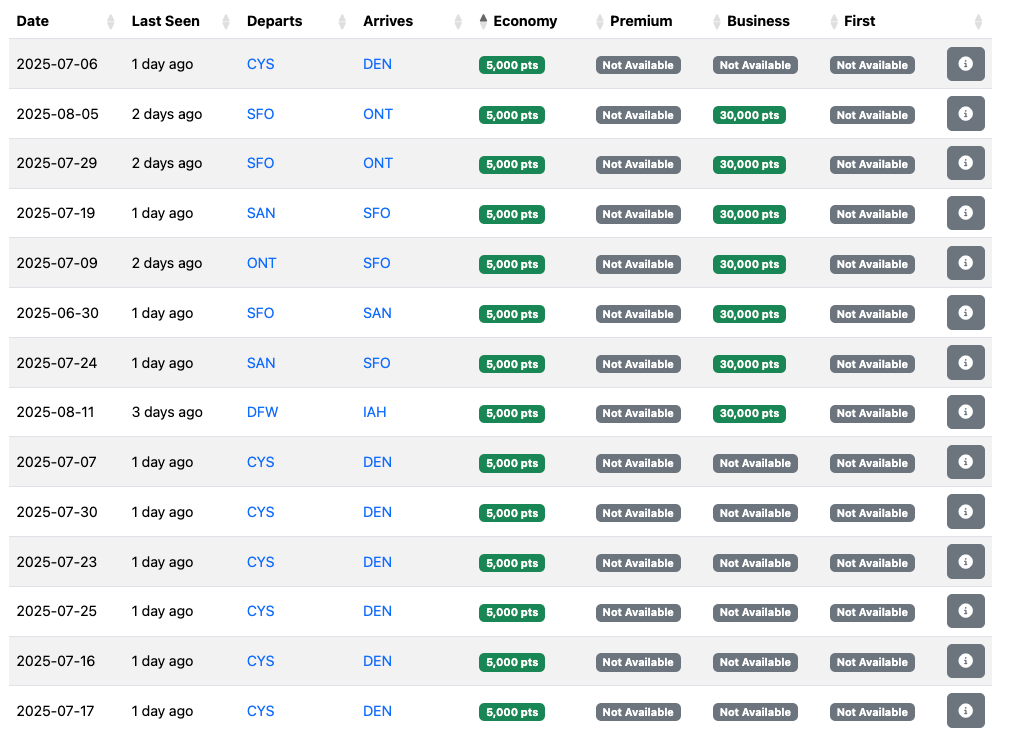
Task: Open CYS link in 2025-07-17 row
Action: click(261, 711)
